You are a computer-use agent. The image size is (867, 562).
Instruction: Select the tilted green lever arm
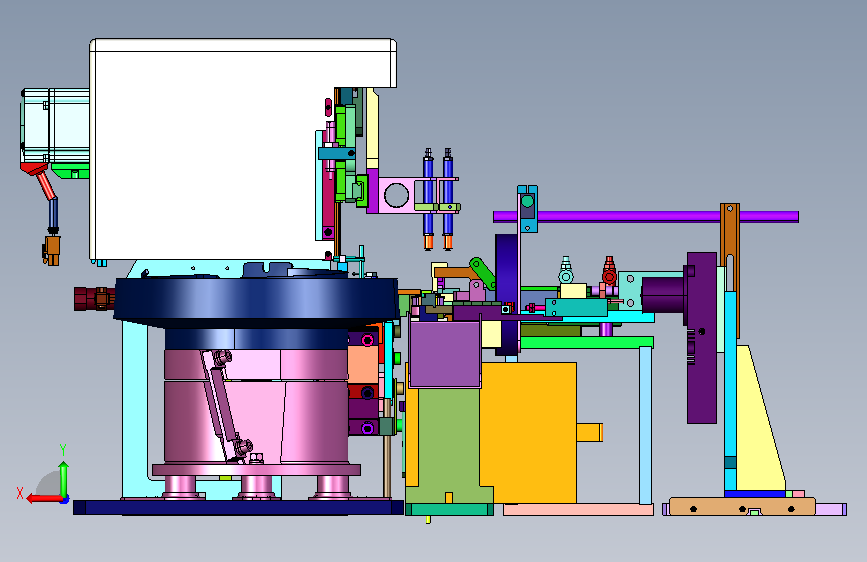pos(483,272)
